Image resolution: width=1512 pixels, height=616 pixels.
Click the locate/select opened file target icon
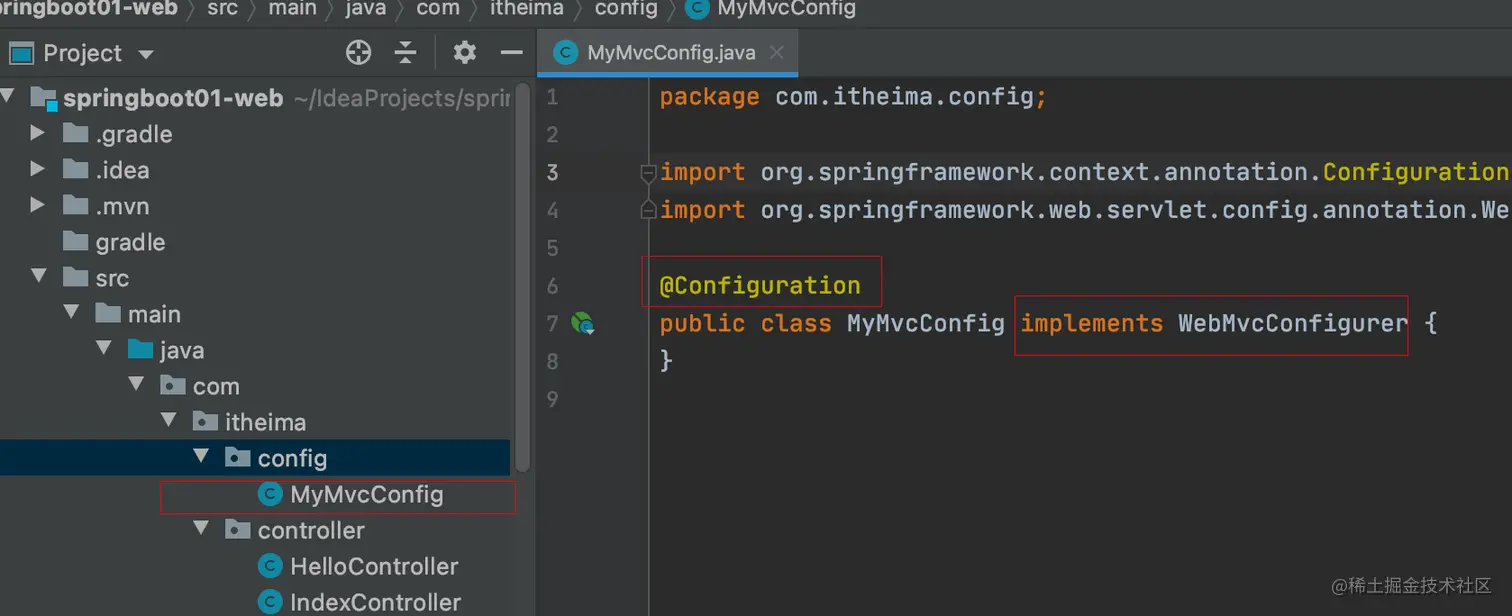click(x=358, y=53)
